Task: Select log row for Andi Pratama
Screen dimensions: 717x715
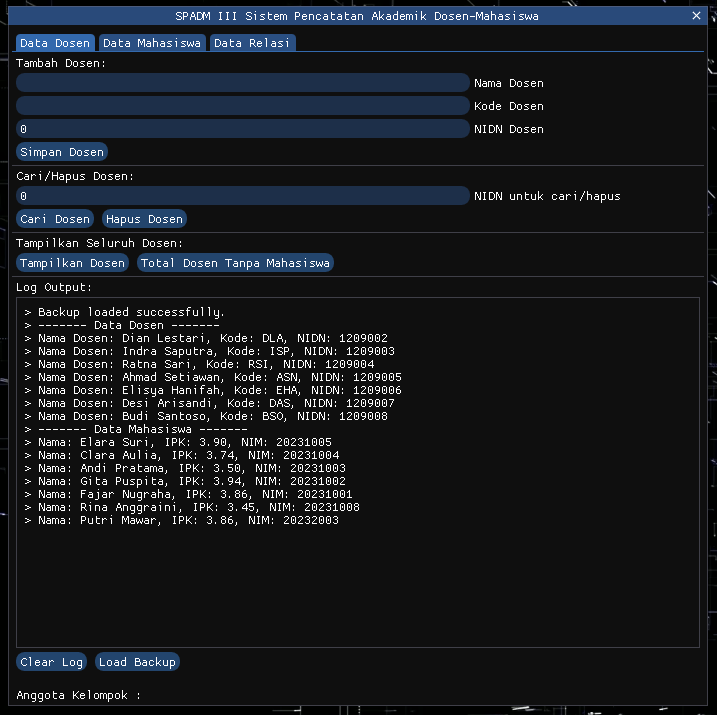Action: (185, 469)
